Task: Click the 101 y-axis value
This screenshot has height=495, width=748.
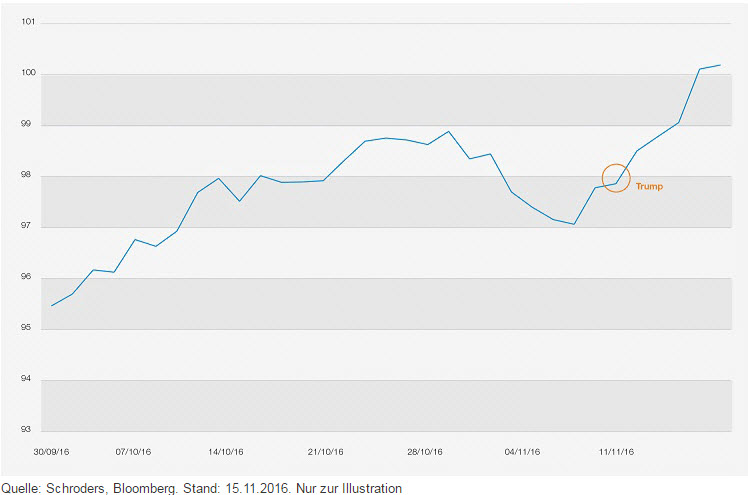Action: [x=28, y=21]
